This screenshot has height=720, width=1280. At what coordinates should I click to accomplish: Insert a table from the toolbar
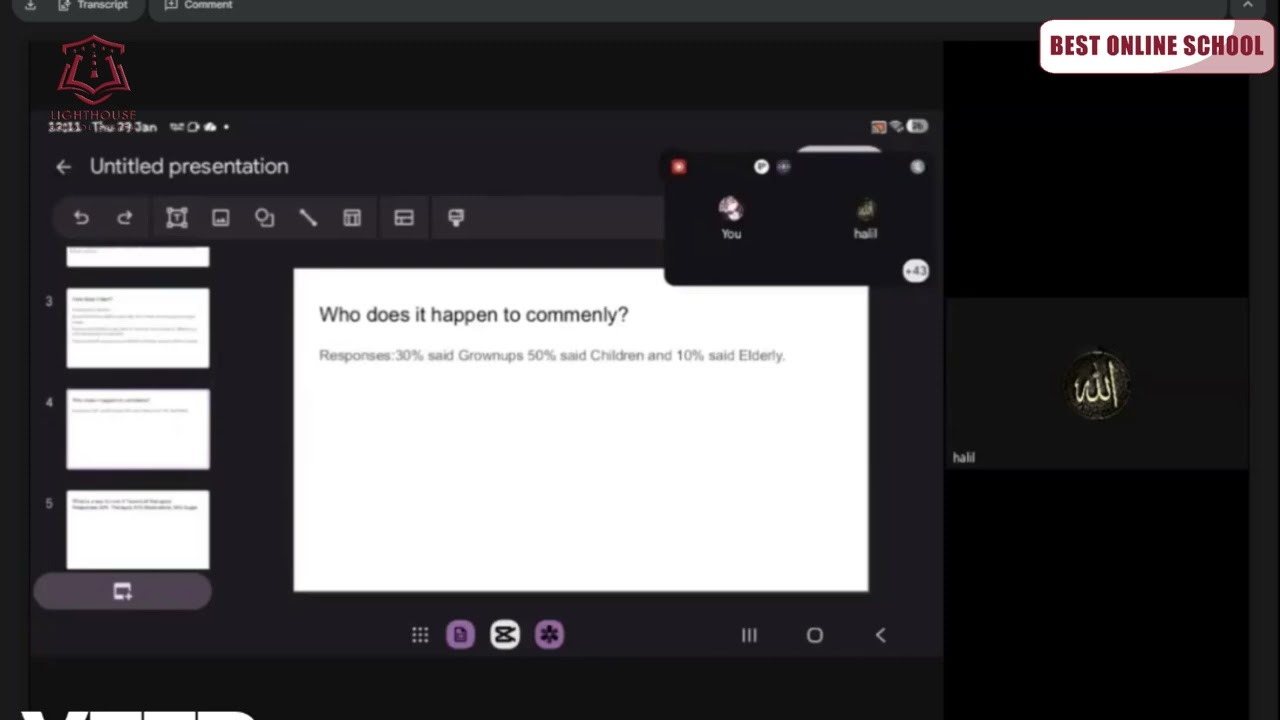click(352, 218)
